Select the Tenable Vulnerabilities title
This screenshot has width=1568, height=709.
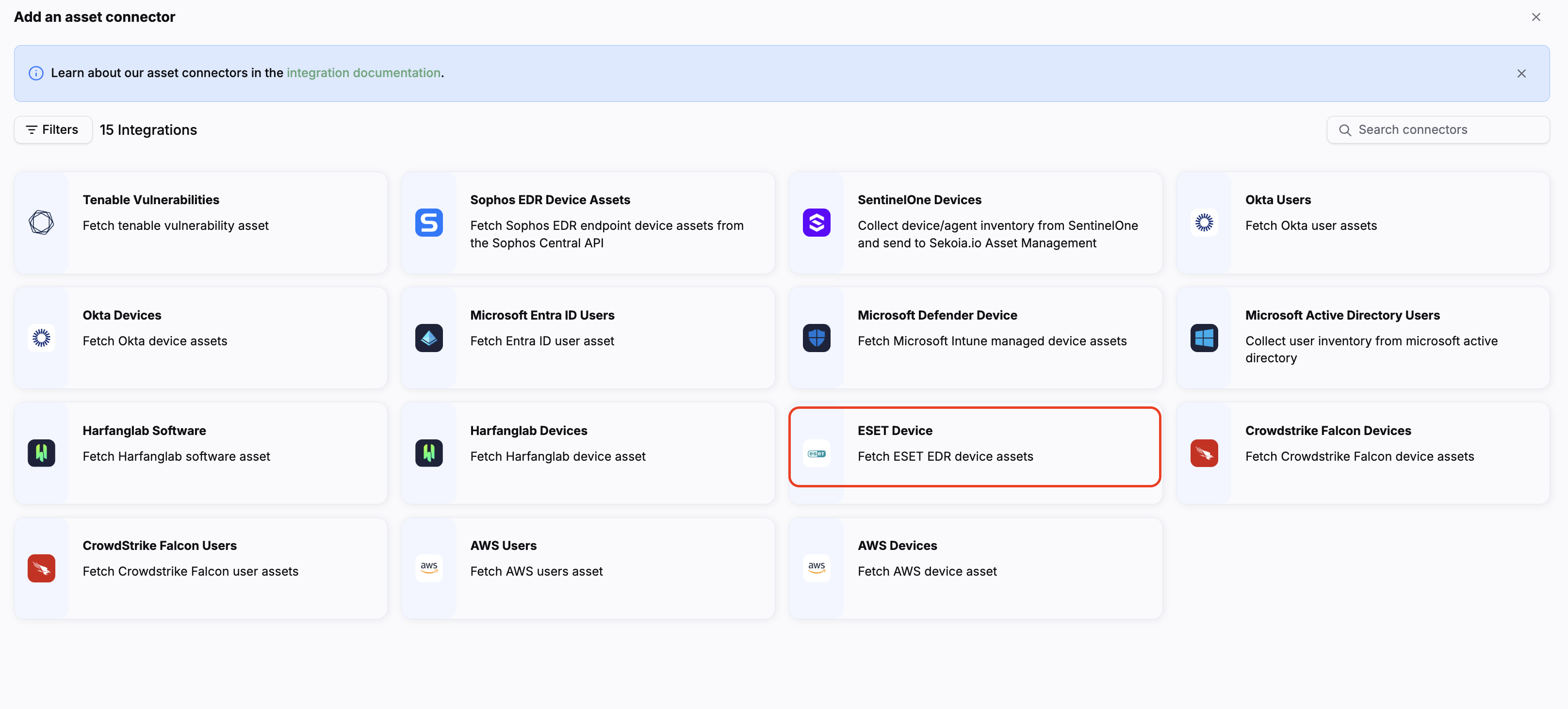point(151,200)
